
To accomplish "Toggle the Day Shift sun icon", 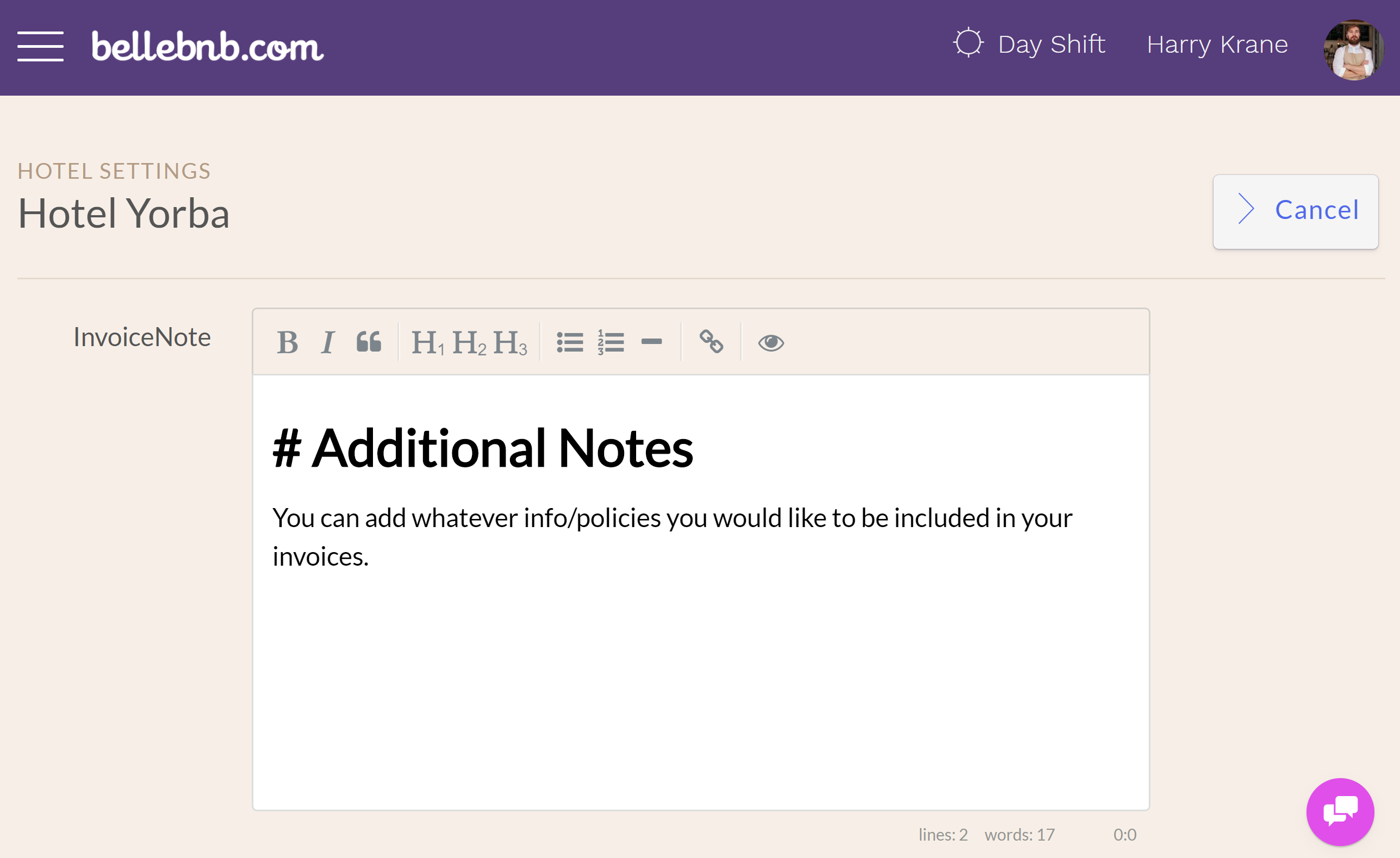I will click(x=968, y=43).
